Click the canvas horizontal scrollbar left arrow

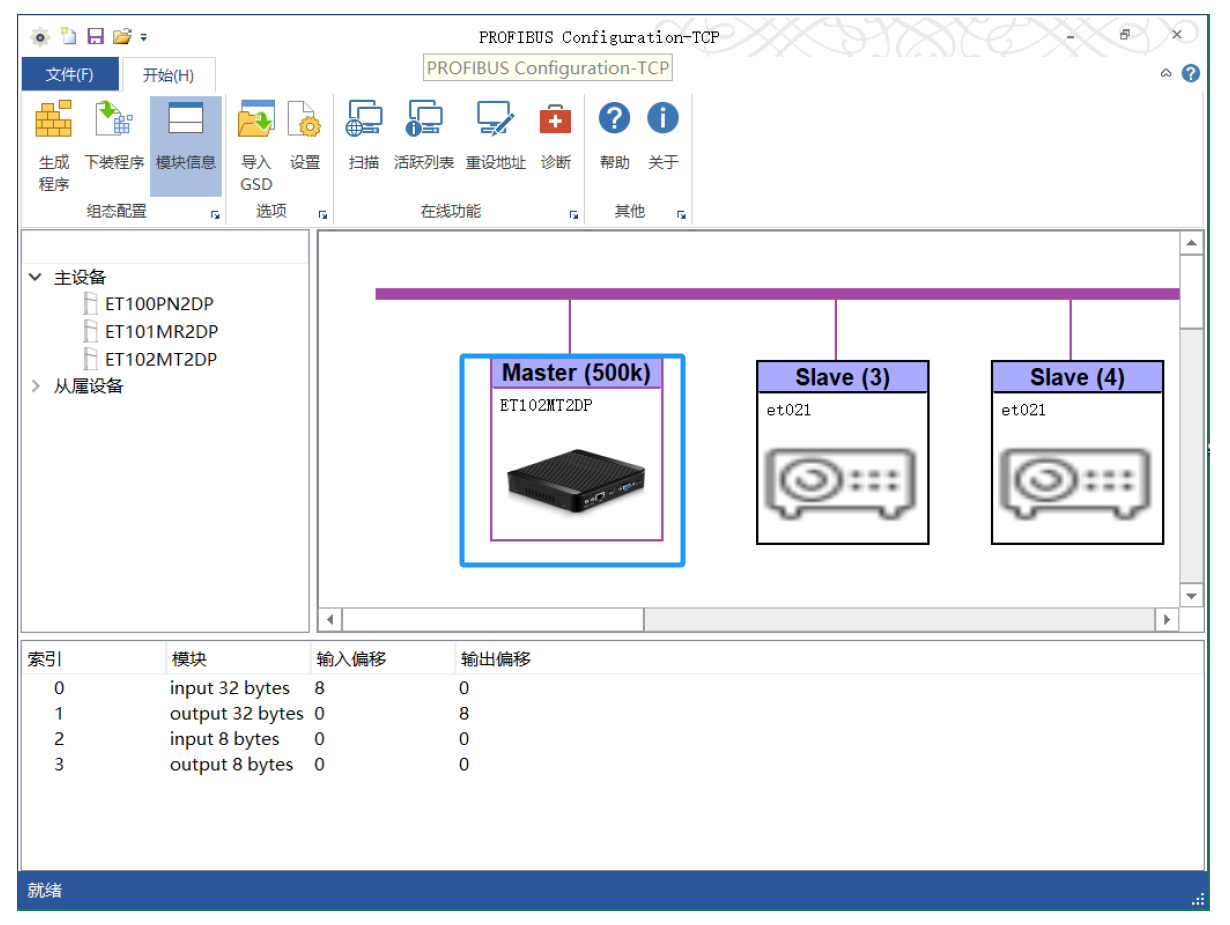coord(331,619)
